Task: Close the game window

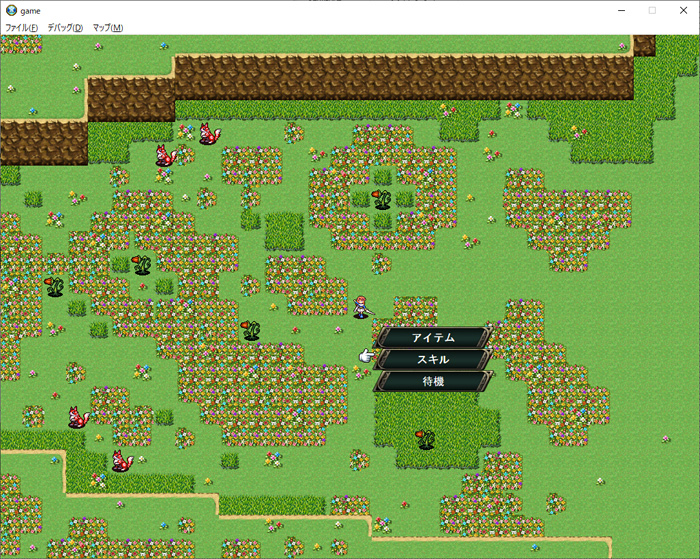Action: [683, 10]
